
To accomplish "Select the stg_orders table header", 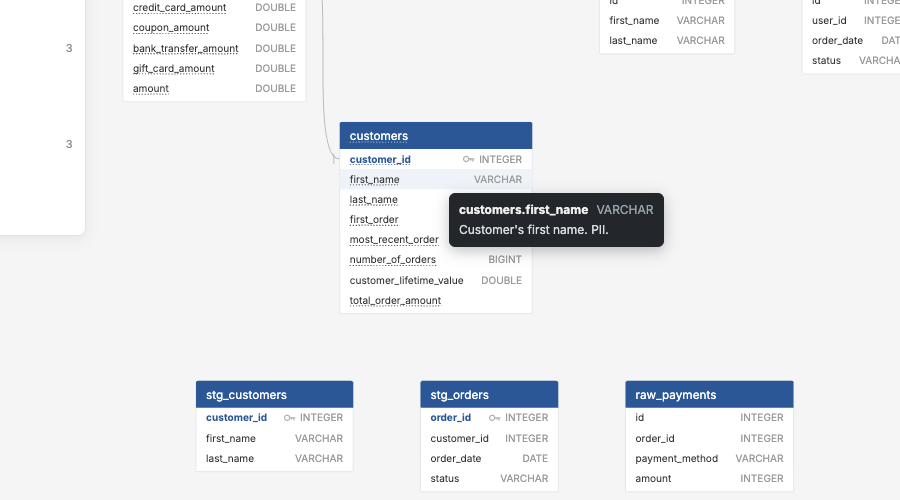I will pos(489,394).
